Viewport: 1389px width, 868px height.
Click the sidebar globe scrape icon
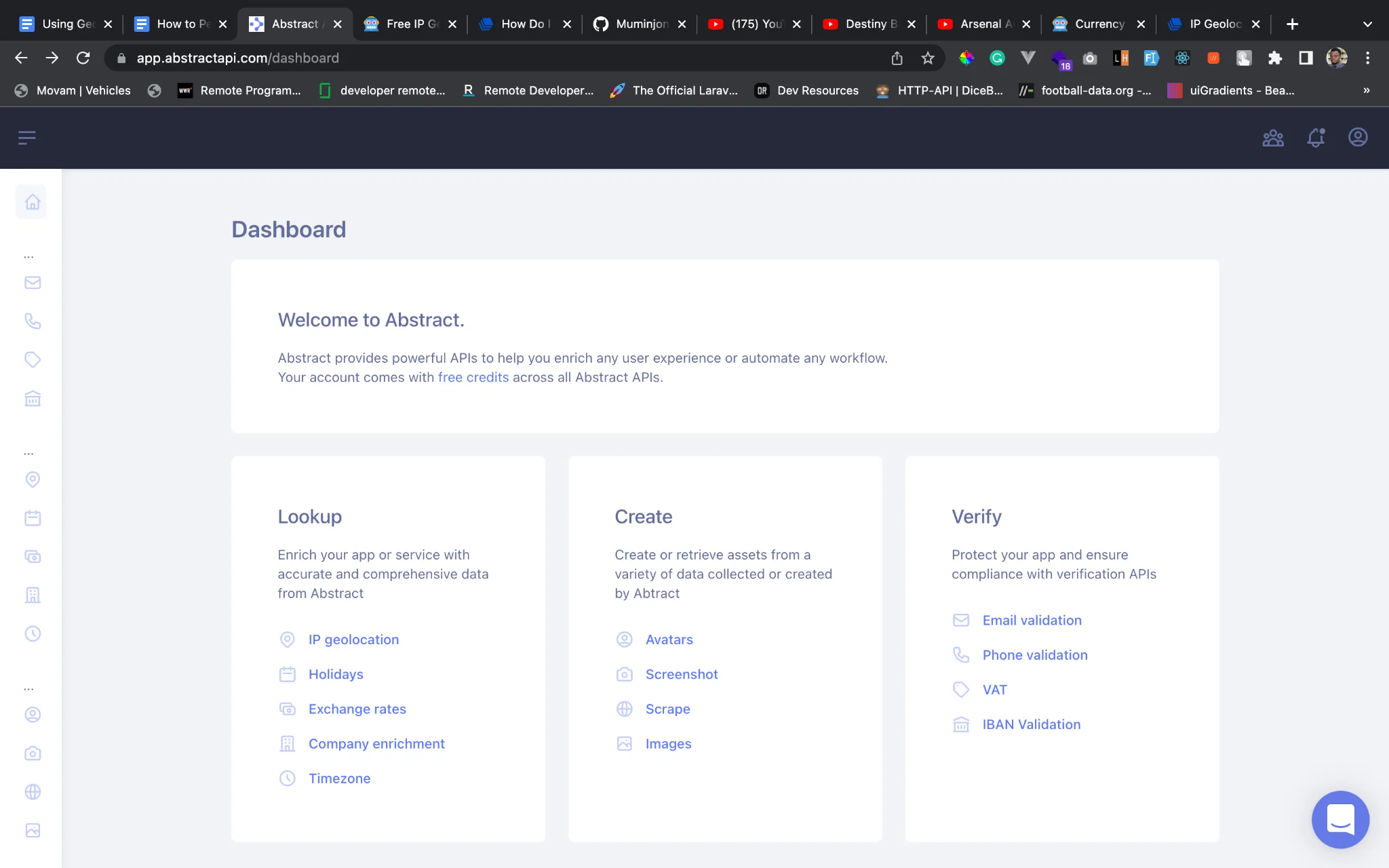coord(33,791)
